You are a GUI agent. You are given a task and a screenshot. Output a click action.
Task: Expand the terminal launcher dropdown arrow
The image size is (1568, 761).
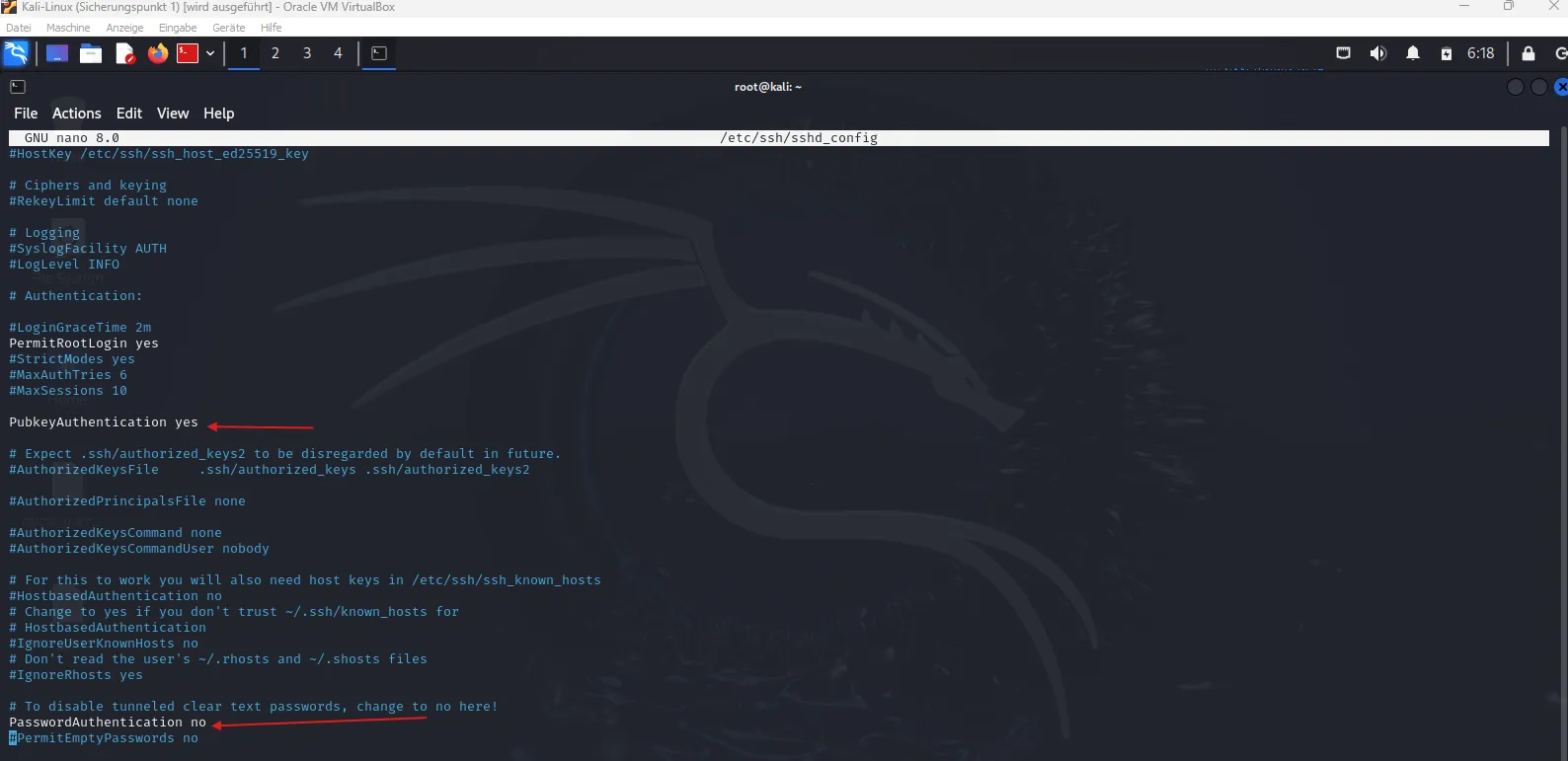coord(210,53)
